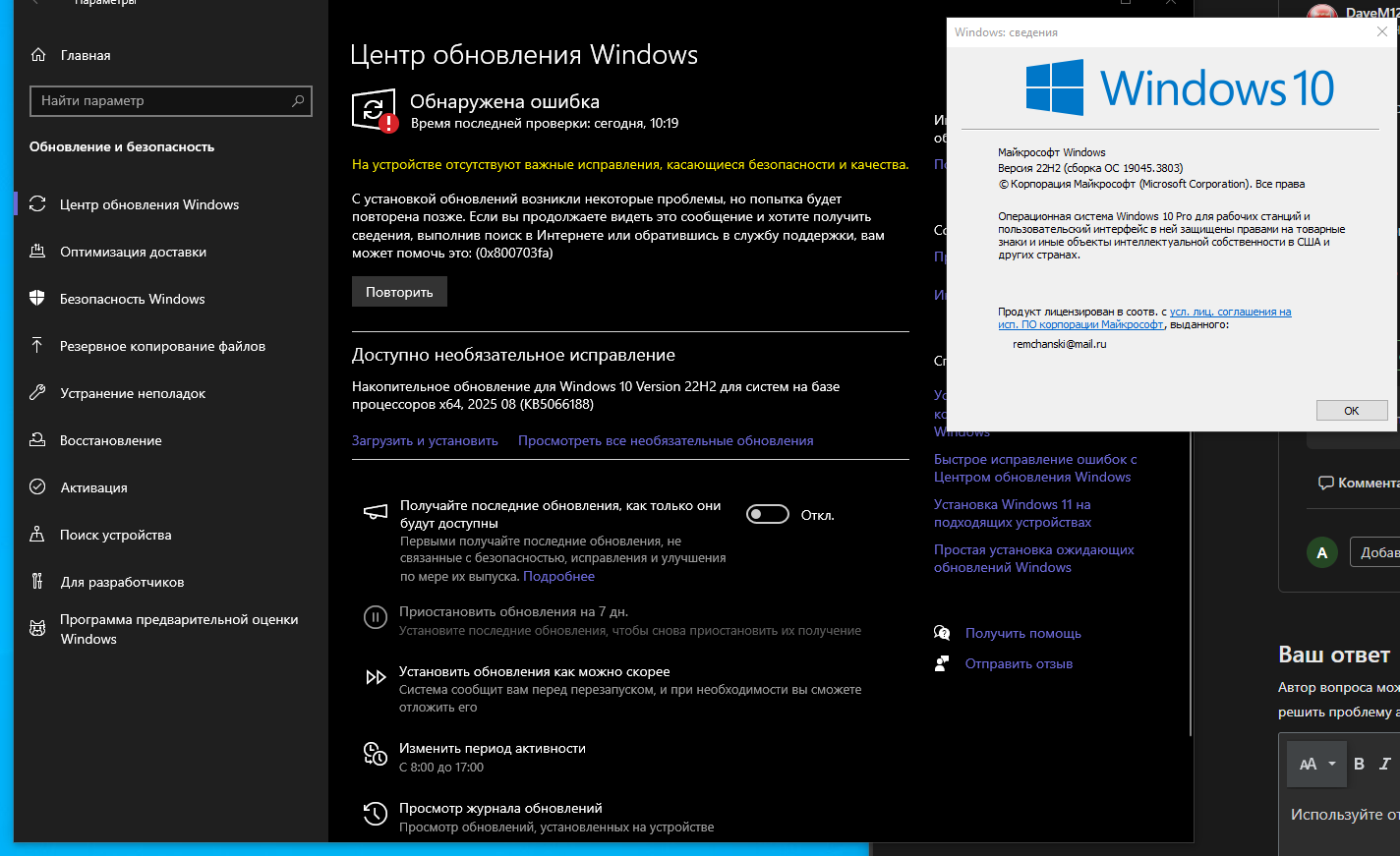Click the Активация checkmark icon
1400x856 pixels.
pyautogui.click(x=37, y=487)
